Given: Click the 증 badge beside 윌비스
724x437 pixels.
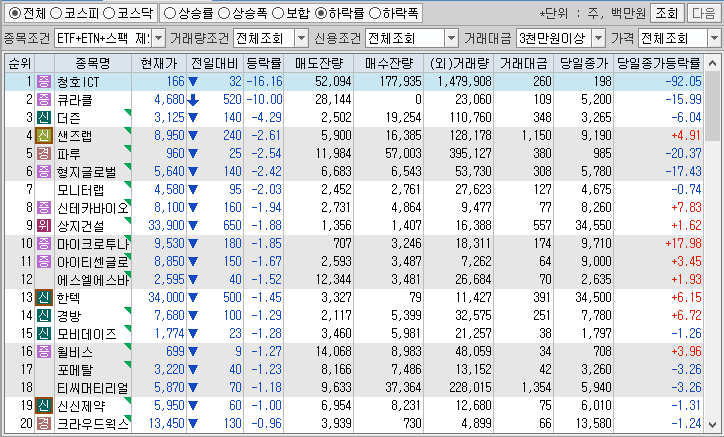Looking at the screenshot, I should pyautogui.click(x=44, y=352).
